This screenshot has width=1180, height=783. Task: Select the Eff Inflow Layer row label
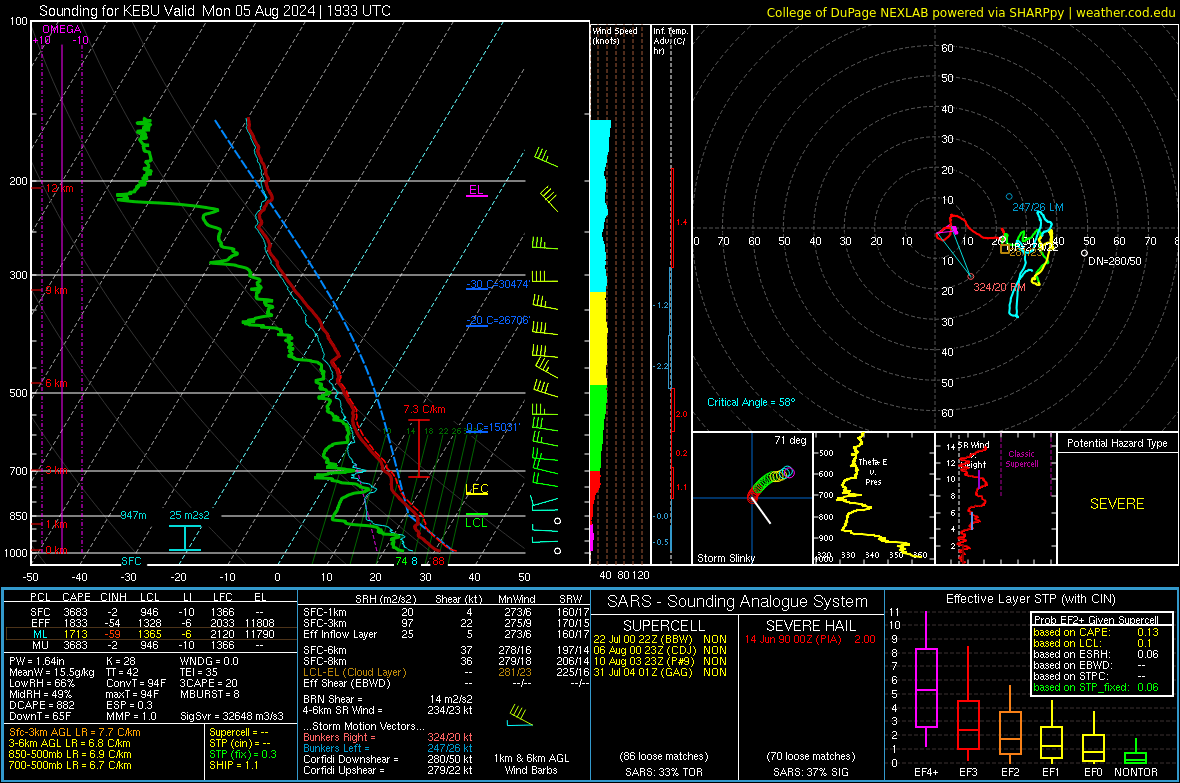click(339, 634)
